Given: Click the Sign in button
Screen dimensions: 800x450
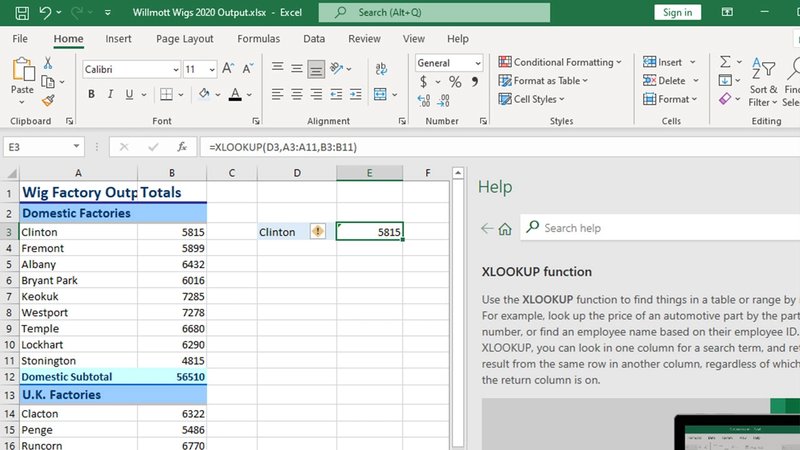Looking at the screenshot, I should coord(677,12).
